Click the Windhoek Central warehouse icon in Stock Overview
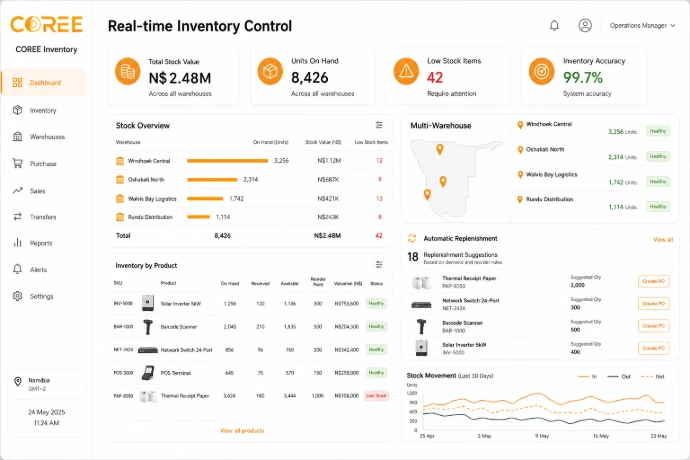 (120, 161)
